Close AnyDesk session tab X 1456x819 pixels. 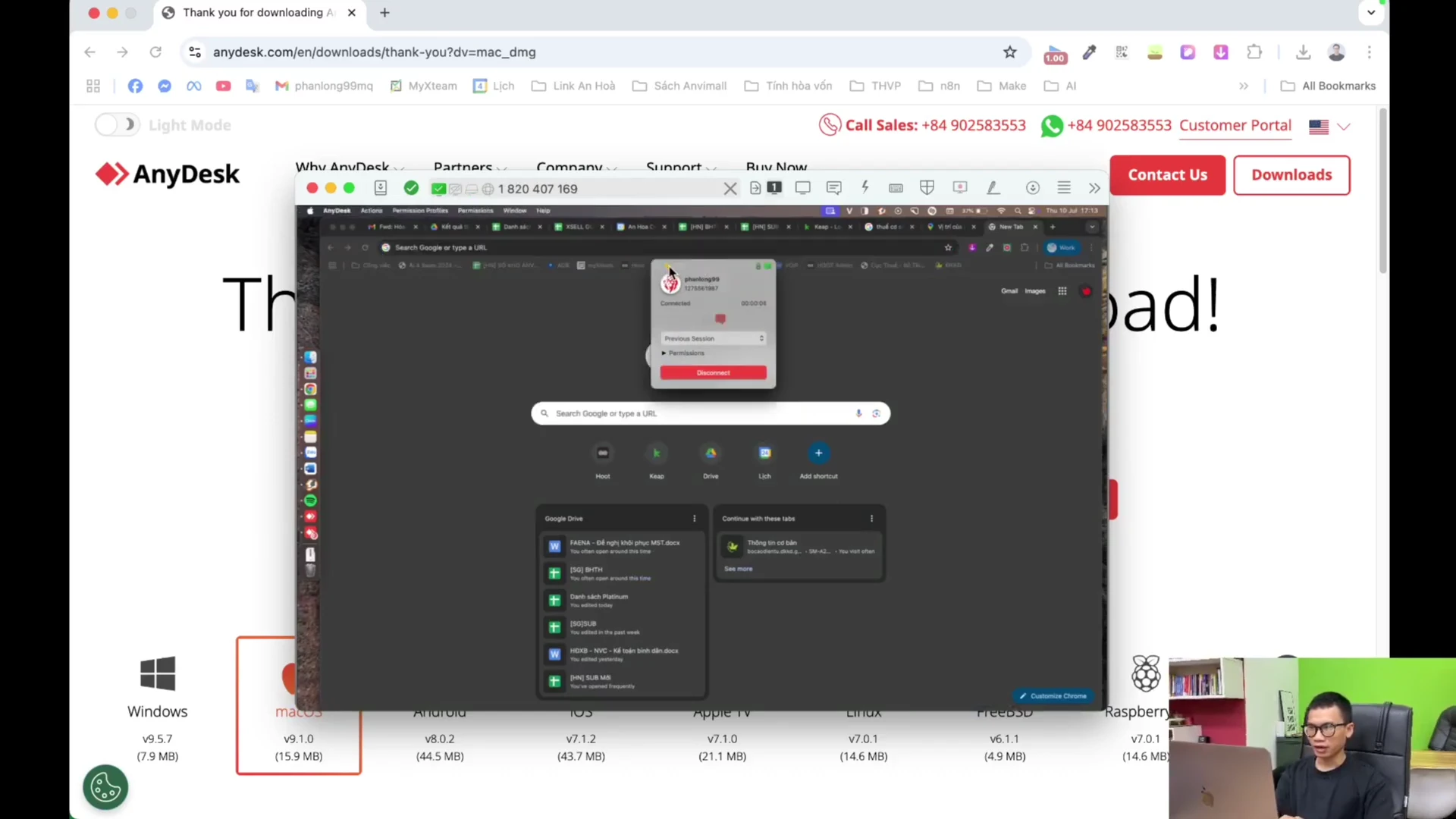tap(730, 189)
